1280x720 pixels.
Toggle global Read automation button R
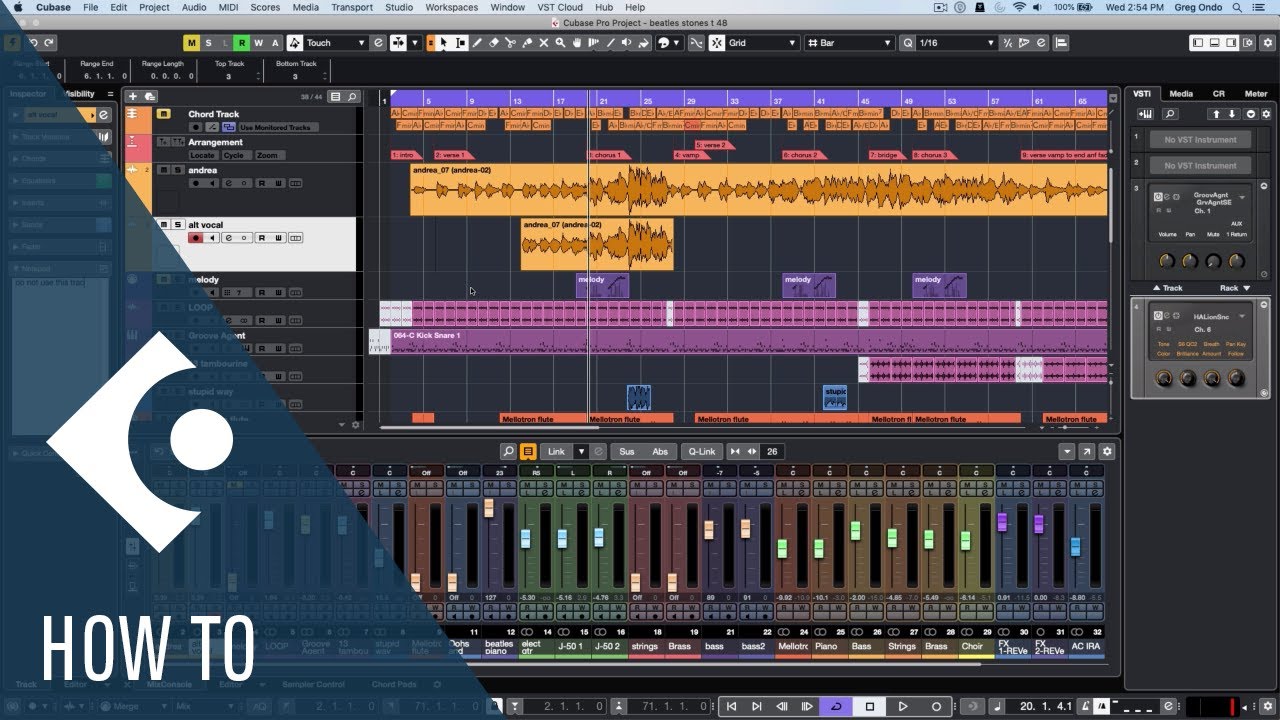241,43
